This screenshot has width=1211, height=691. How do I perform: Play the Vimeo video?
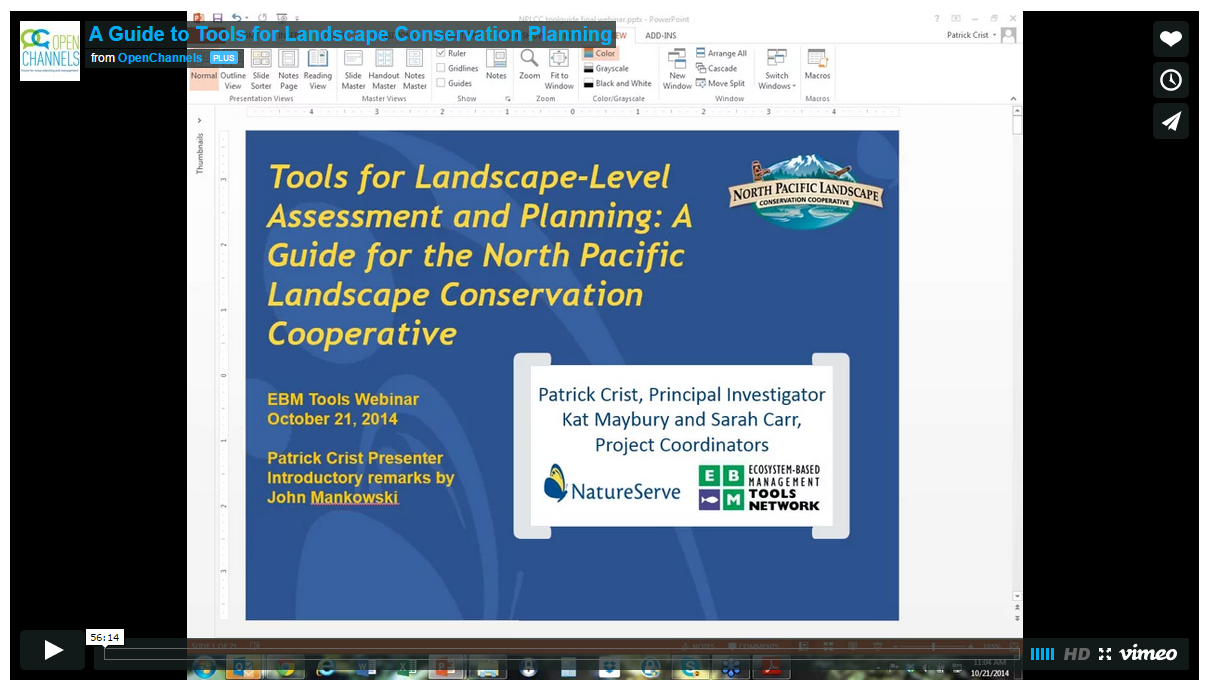[x=53, y=650]
